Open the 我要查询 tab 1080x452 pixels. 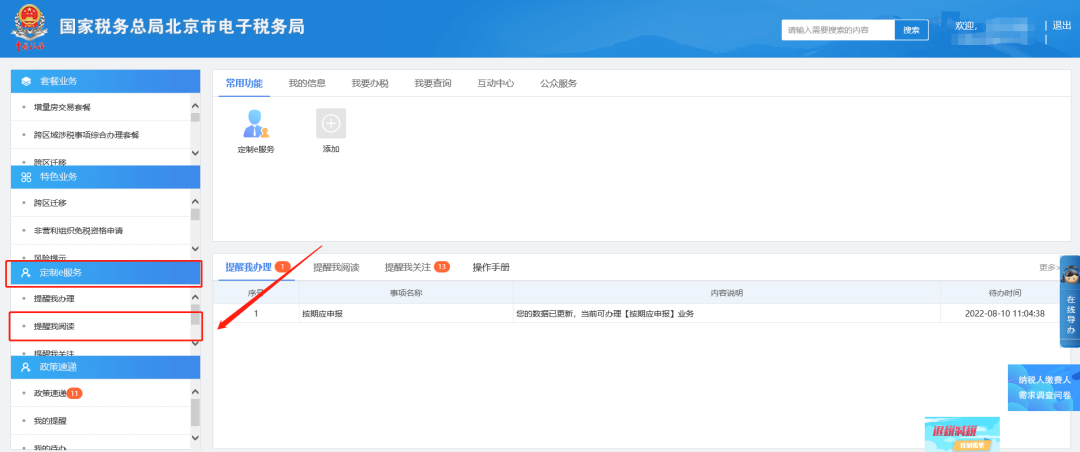tap(433, 83)
